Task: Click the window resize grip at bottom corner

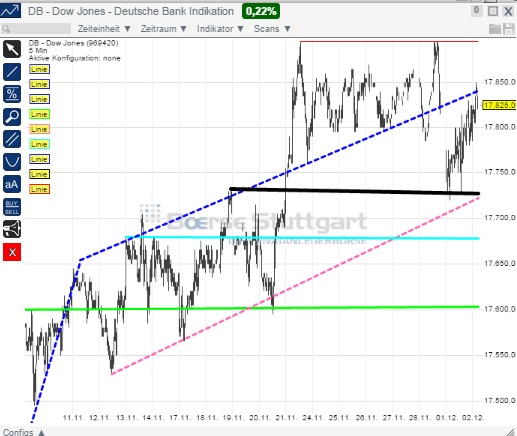Action: [510, 432]
